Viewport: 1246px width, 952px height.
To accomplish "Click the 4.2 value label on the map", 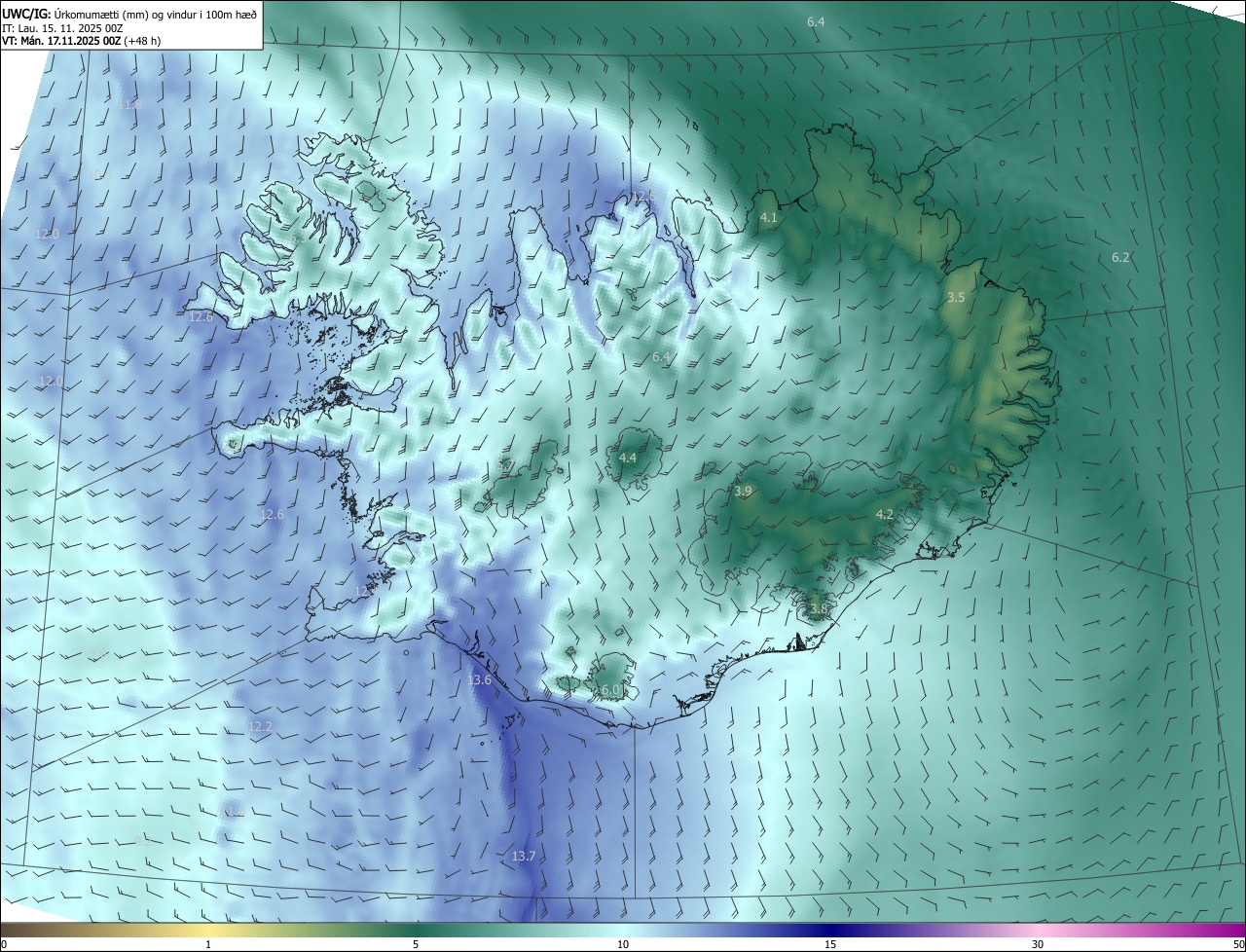I will click(x=885, y=515).
